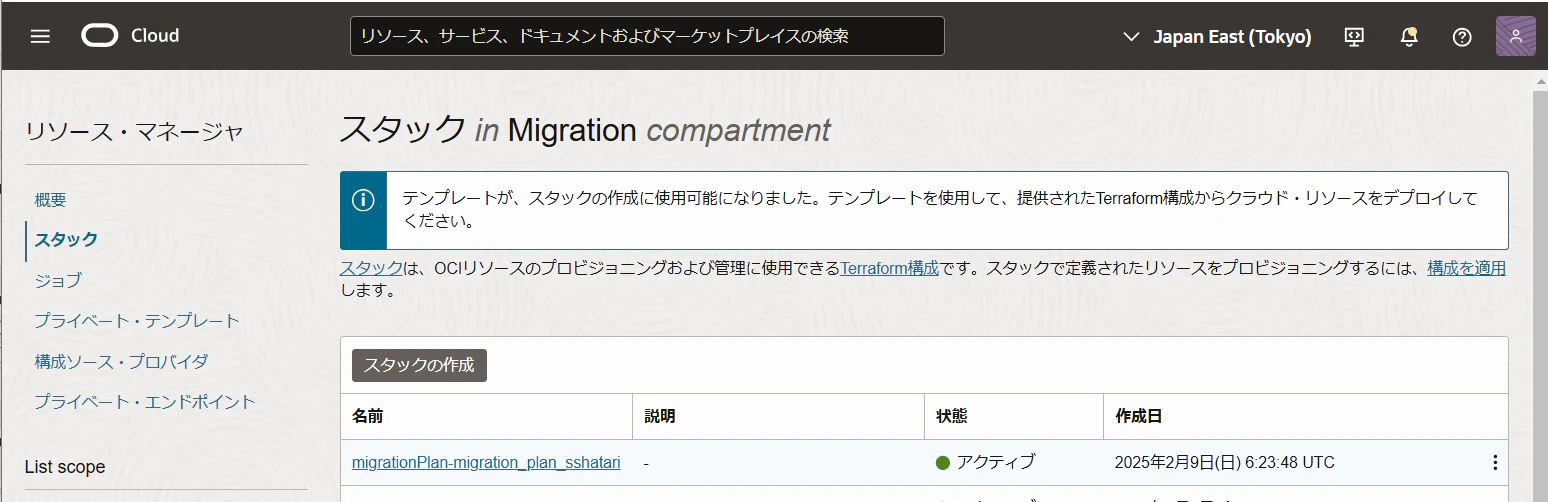Open プライベート・テンプレート in the sidebar

point(137,321)
